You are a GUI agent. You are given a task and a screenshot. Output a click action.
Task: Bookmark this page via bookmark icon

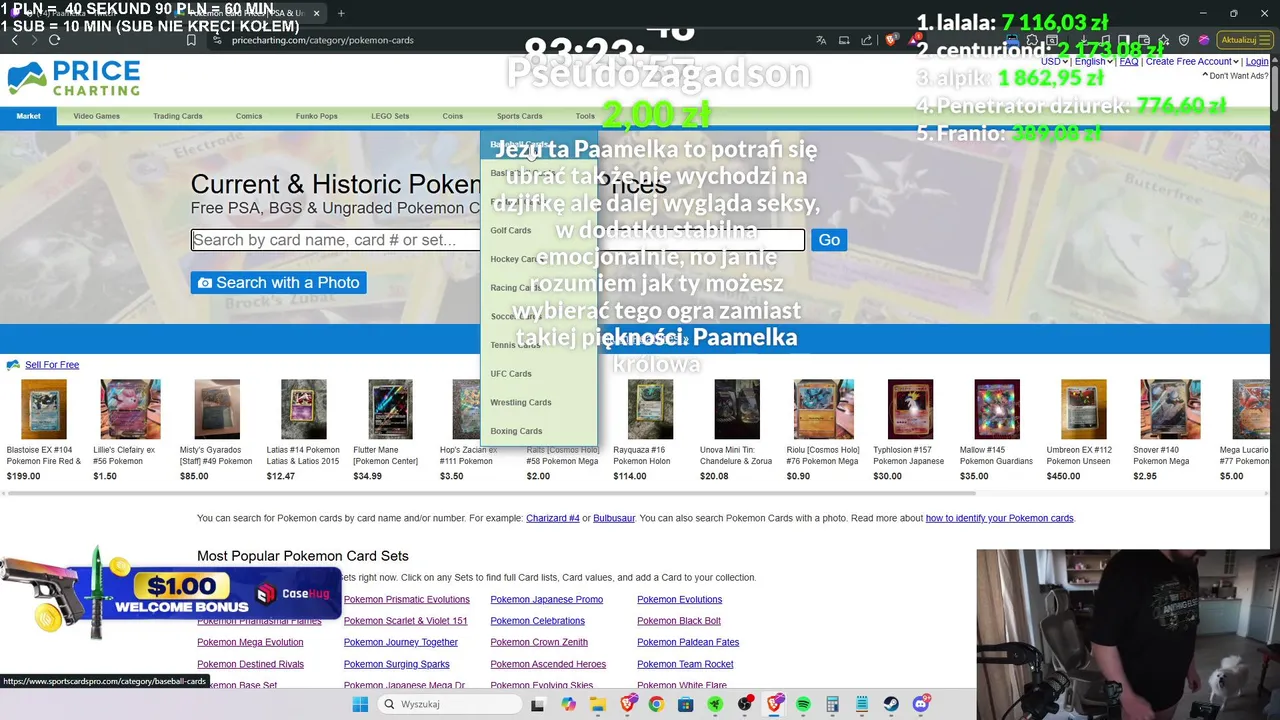tap(191, 40)
